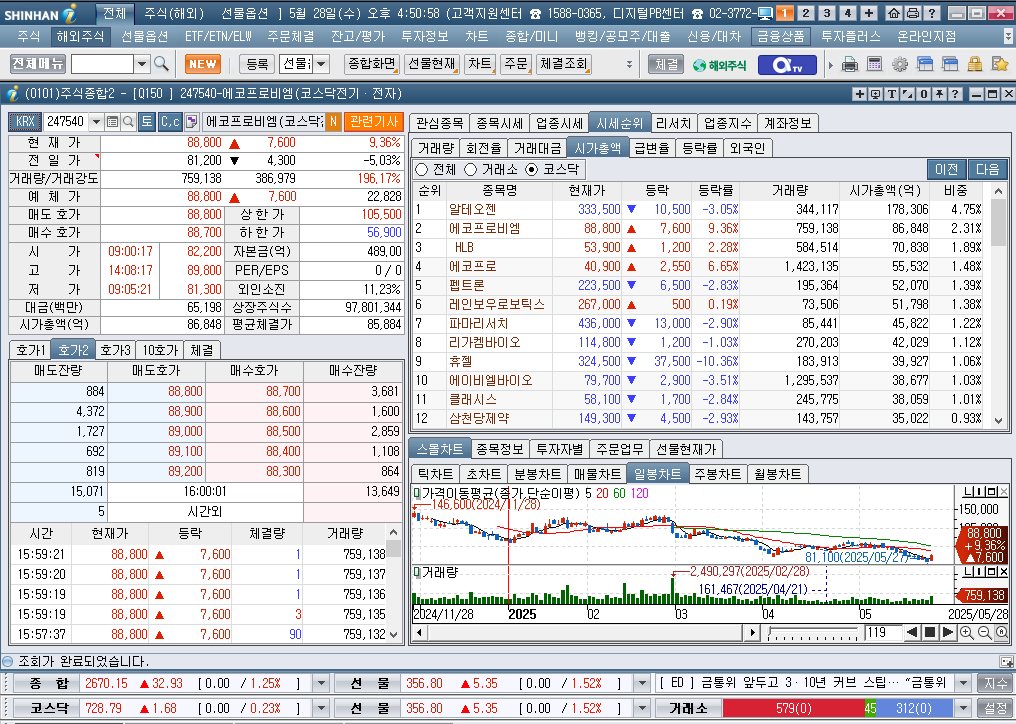Play chart forward with right triangle button

947,633
